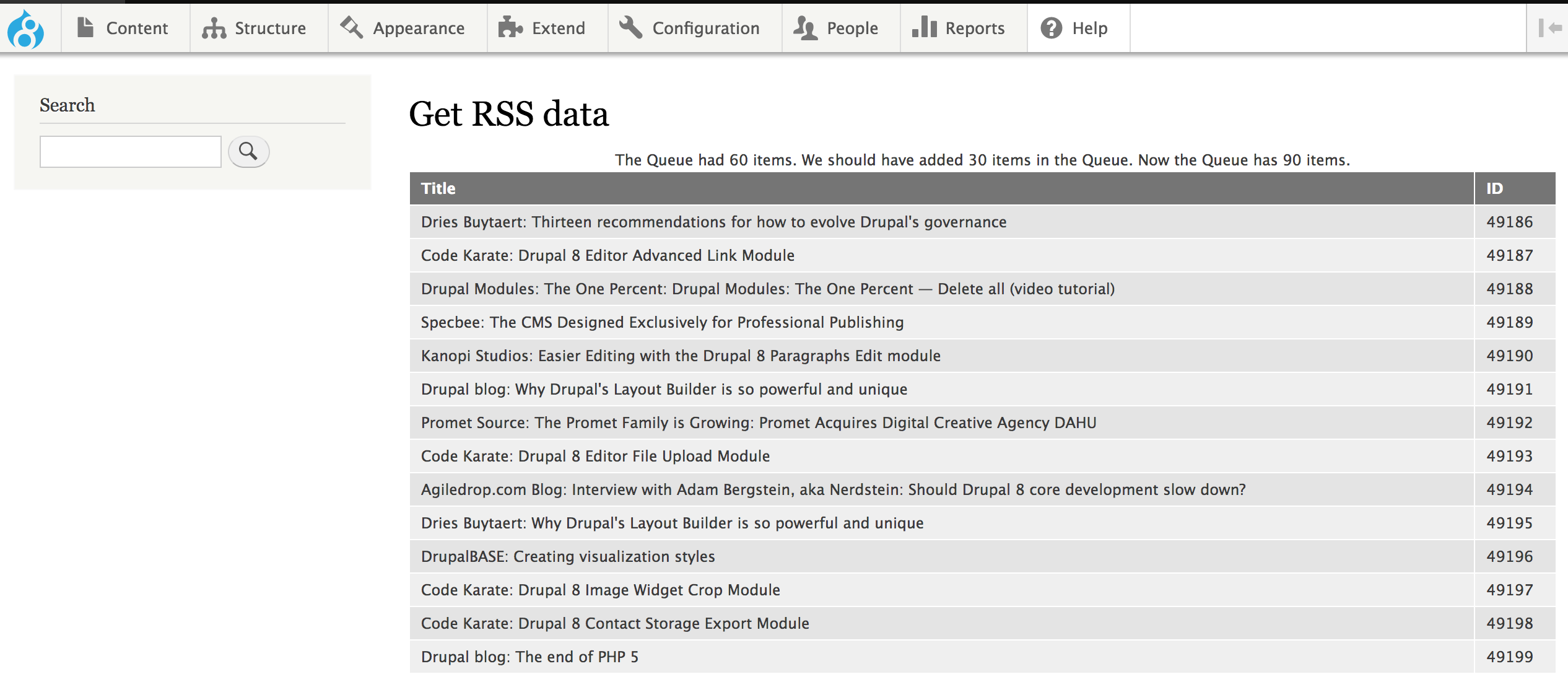1568x674 pixels.
Task: Select 'Specbee: The CMS Designed Exclusively' row
Action: (662, 322)
